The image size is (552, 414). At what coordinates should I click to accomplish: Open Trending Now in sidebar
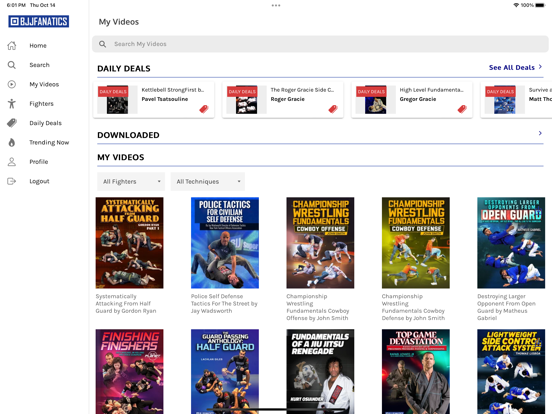[49, 142]
